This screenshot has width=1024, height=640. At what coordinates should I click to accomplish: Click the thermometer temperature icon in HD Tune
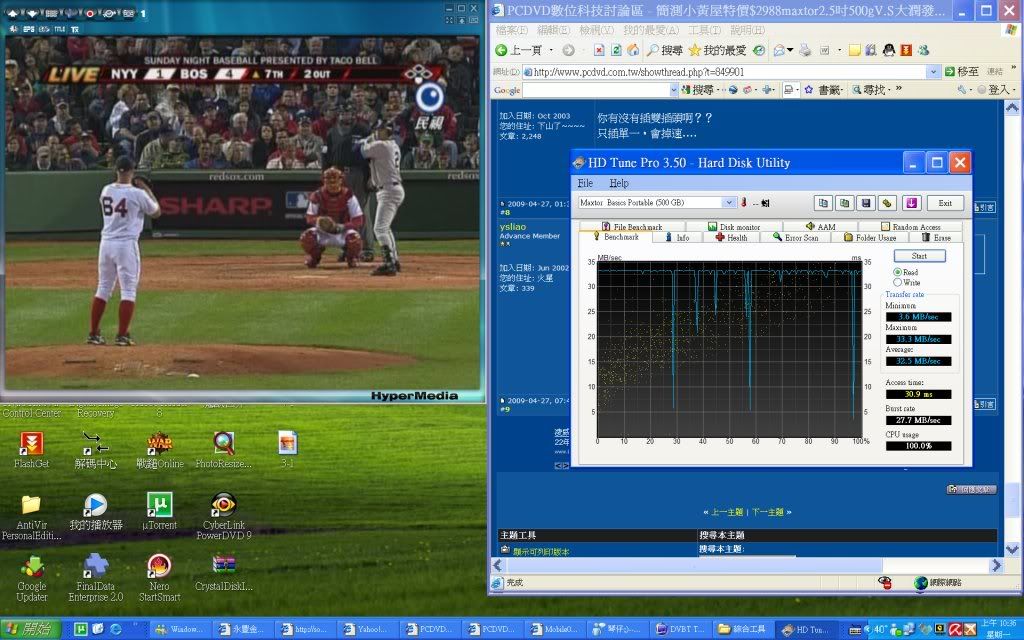(743, 203)
